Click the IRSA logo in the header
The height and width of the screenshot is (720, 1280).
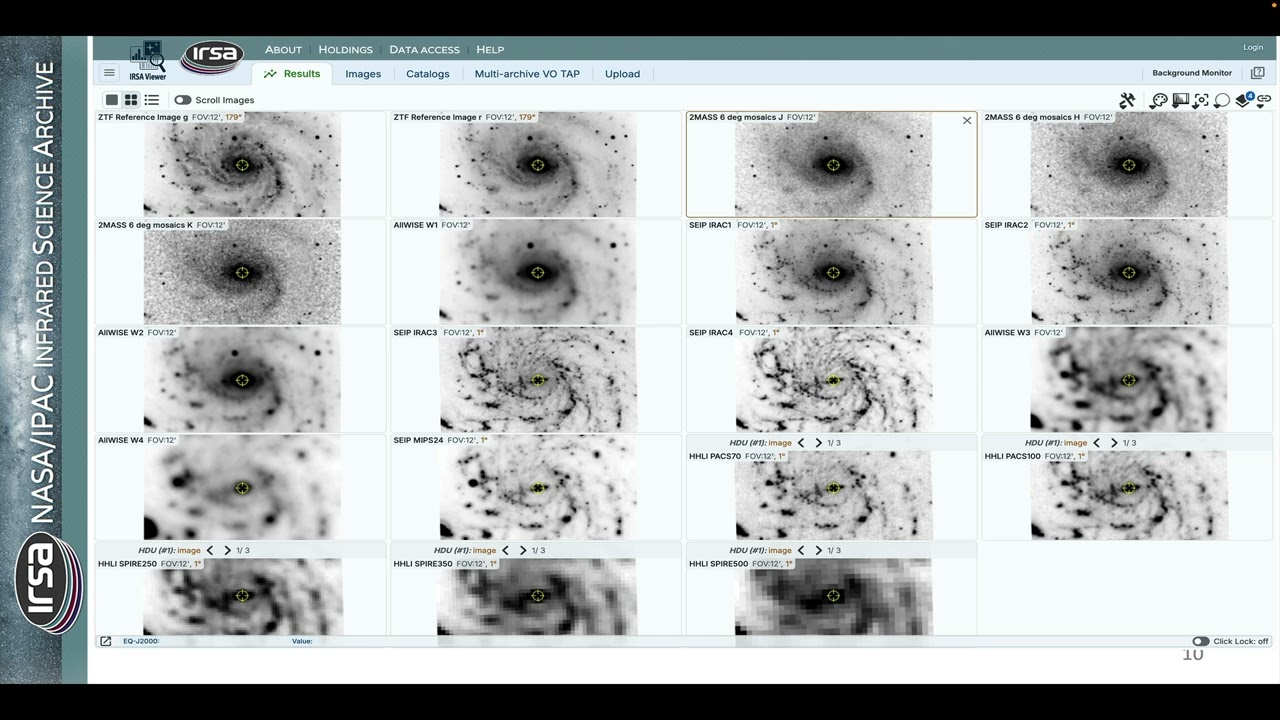coord(212,57)
